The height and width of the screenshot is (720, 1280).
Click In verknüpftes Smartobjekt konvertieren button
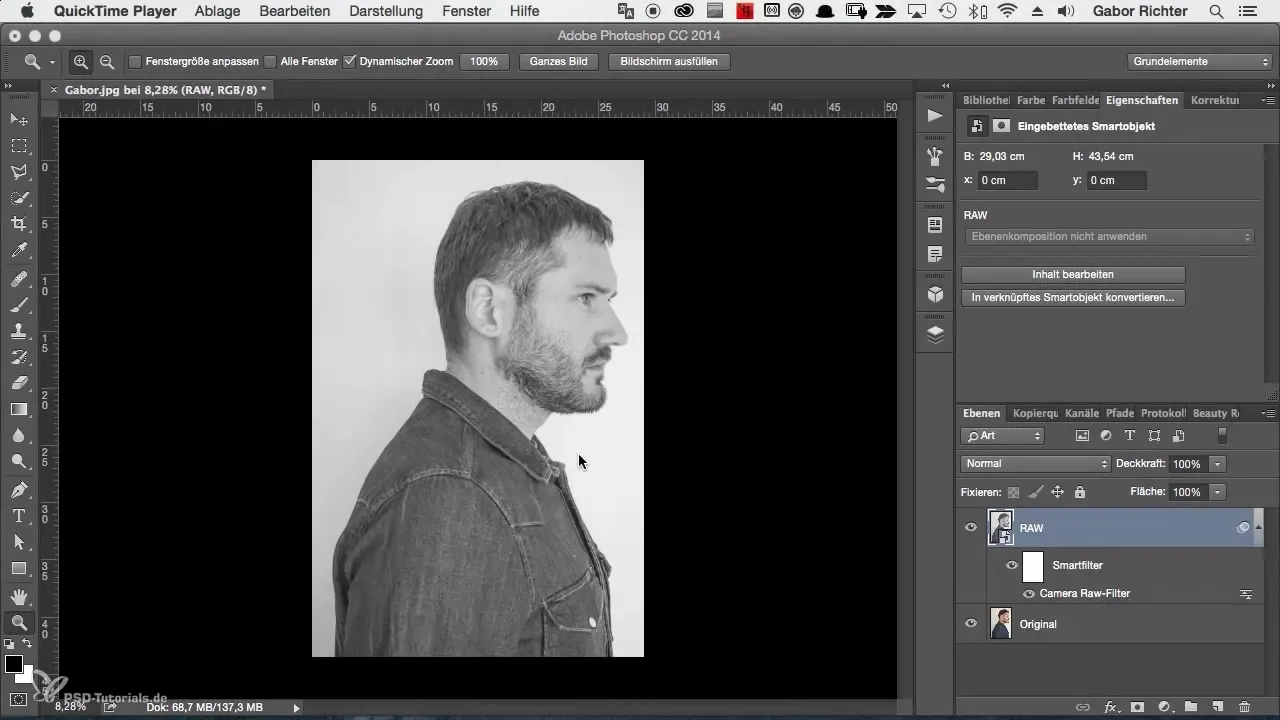[1073, 298]
